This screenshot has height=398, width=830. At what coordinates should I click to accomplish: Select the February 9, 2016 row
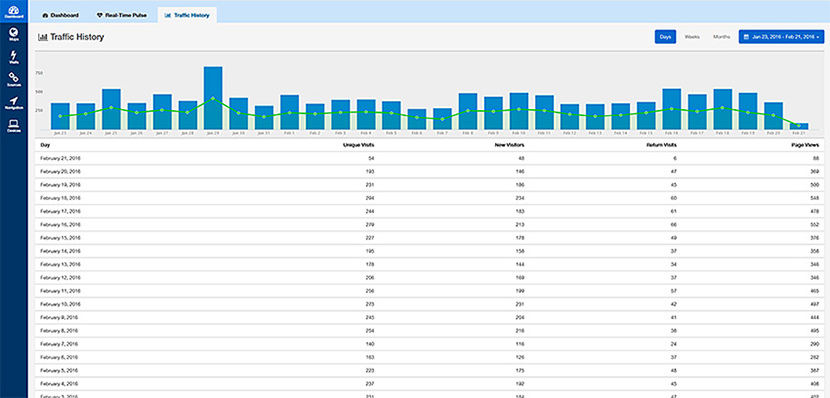pos(430,317)
